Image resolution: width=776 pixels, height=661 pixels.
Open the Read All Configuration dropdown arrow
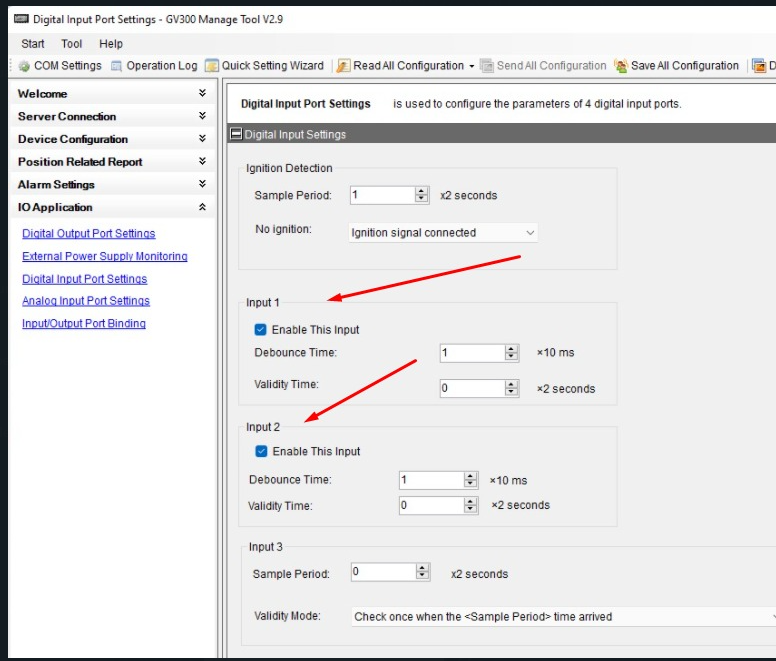pyautogui.click(x=472, y=66)
